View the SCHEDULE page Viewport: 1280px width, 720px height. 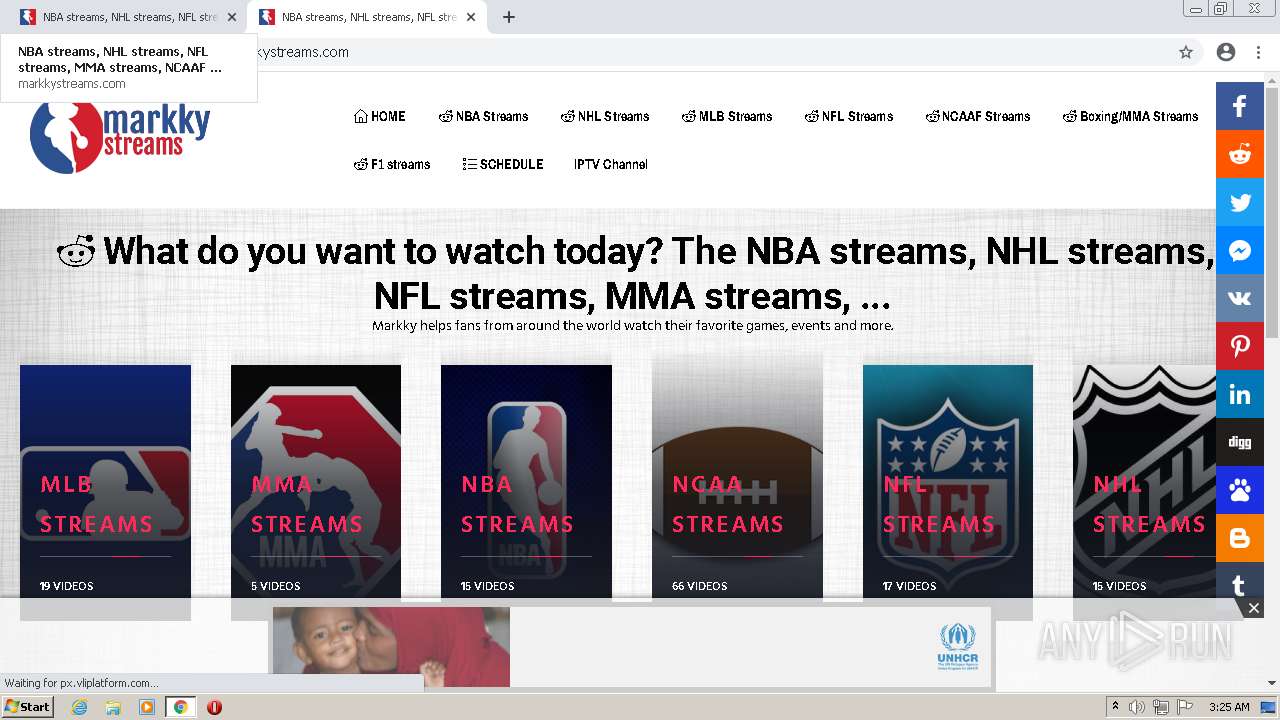pos(503,164)
